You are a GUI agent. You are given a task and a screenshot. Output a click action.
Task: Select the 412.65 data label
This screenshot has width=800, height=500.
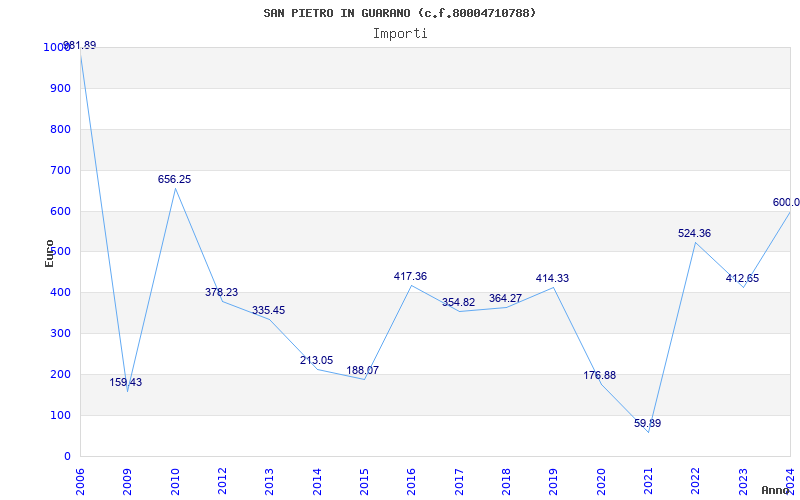coord(742,279)
